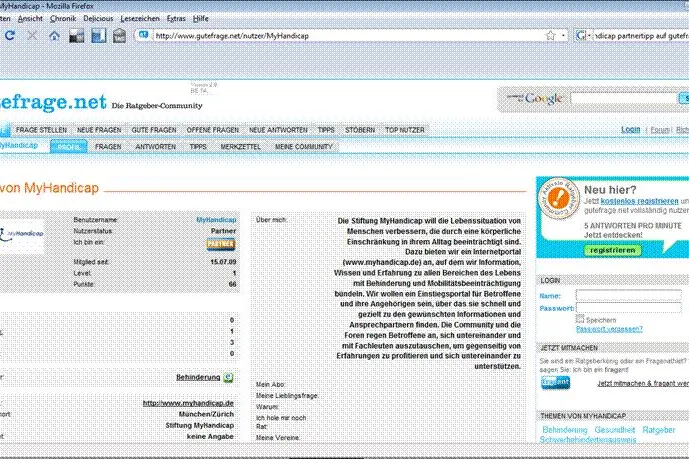This screenshot has height=459, width=689.
Task: Go to FRAGE STELLEN in navigation
Action: point(41,130)
